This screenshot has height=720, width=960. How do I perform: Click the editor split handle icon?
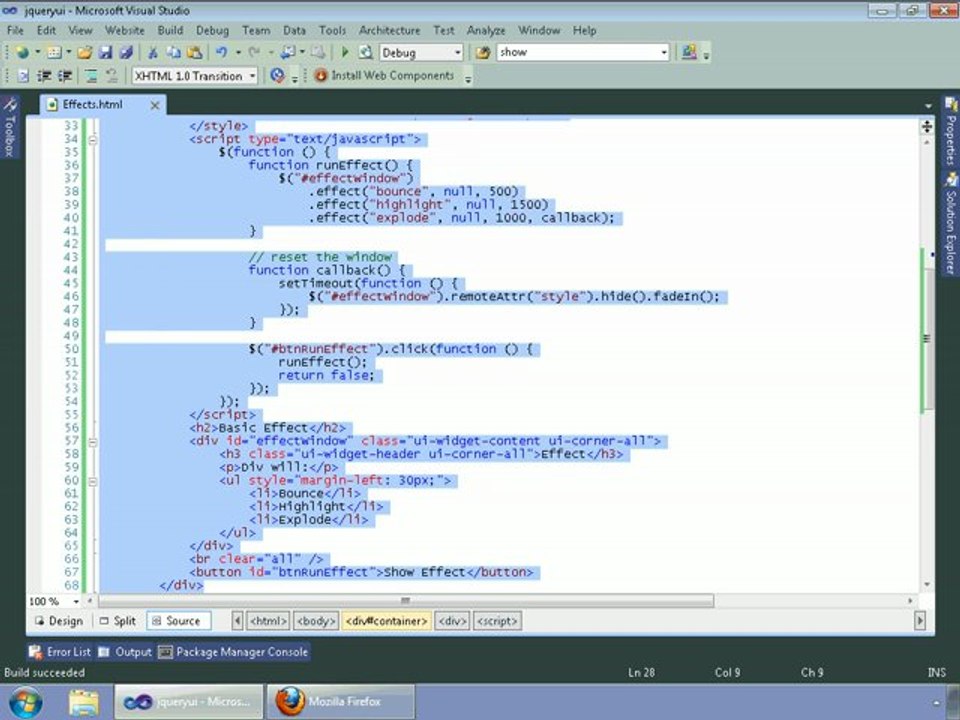tap(926, 127)
